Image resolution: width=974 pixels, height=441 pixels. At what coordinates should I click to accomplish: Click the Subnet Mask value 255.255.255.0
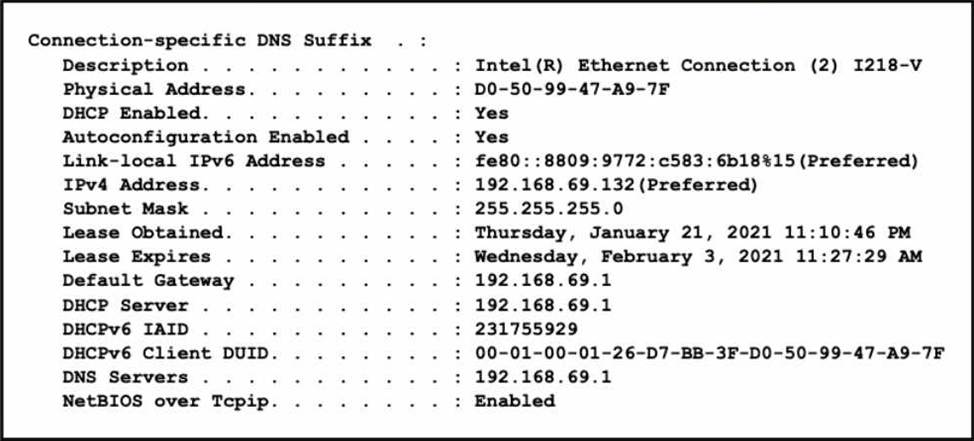(549, 208)
